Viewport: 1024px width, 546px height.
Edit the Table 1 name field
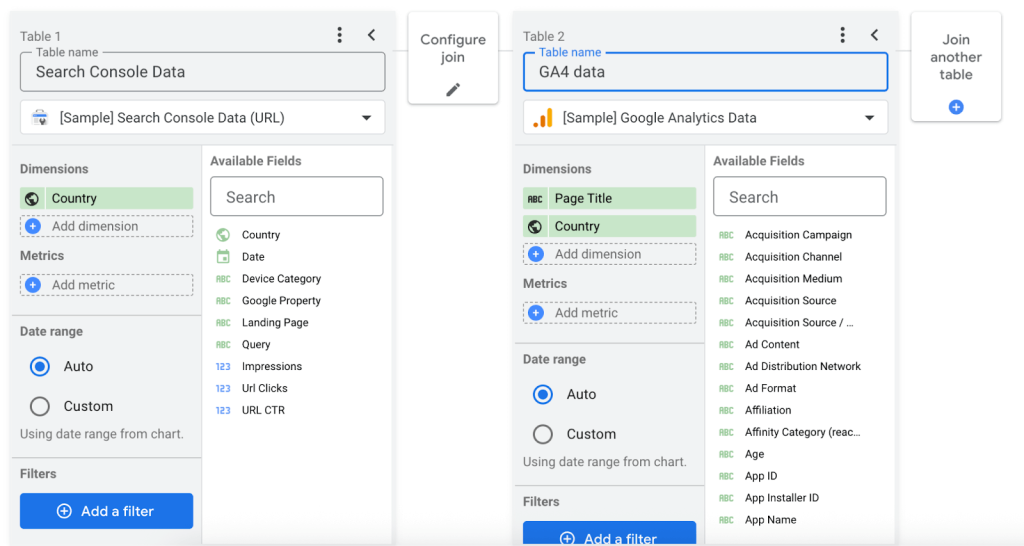click(x=202, y=72)
